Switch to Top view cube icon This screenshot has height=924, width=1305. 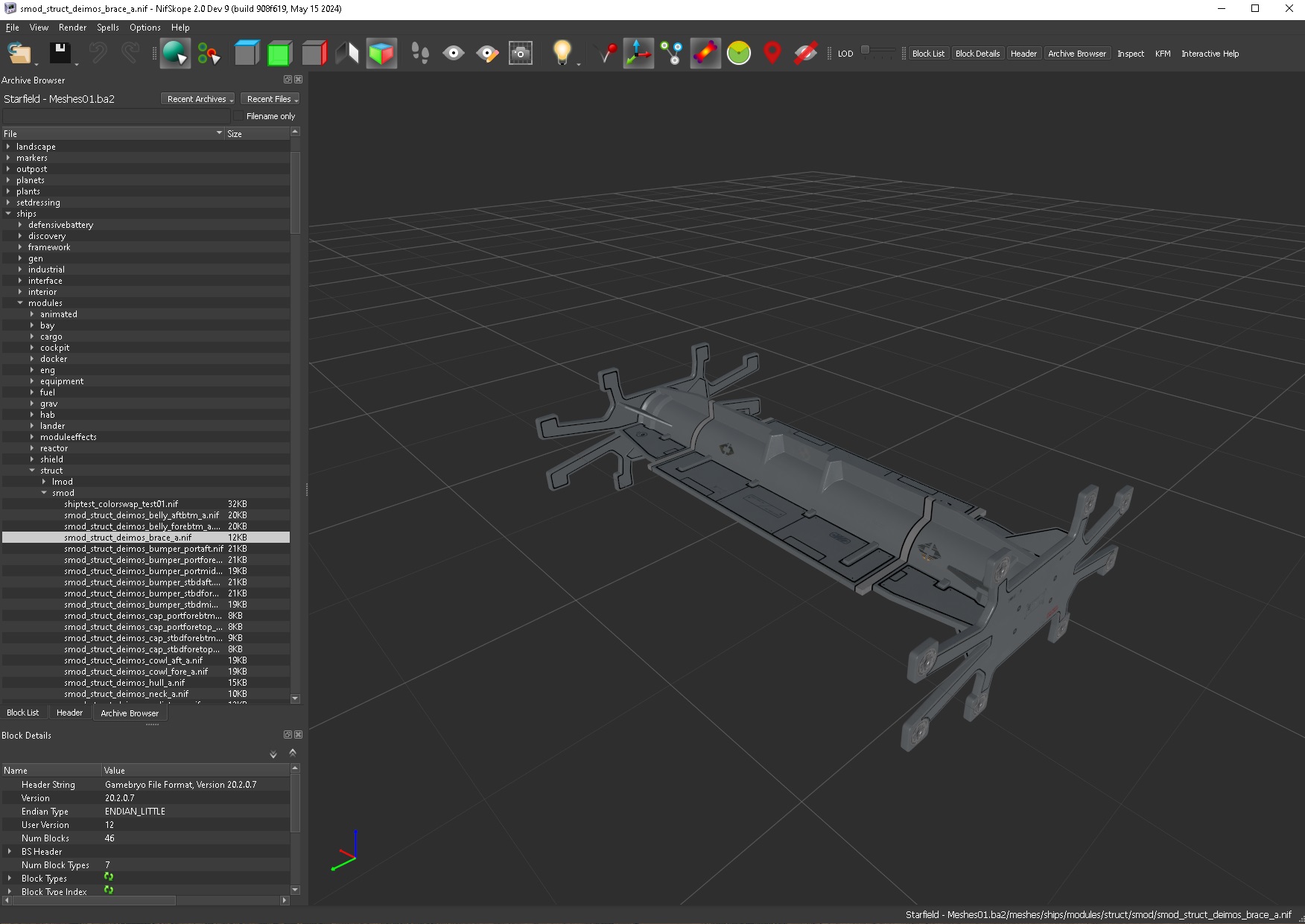(246, 54)
